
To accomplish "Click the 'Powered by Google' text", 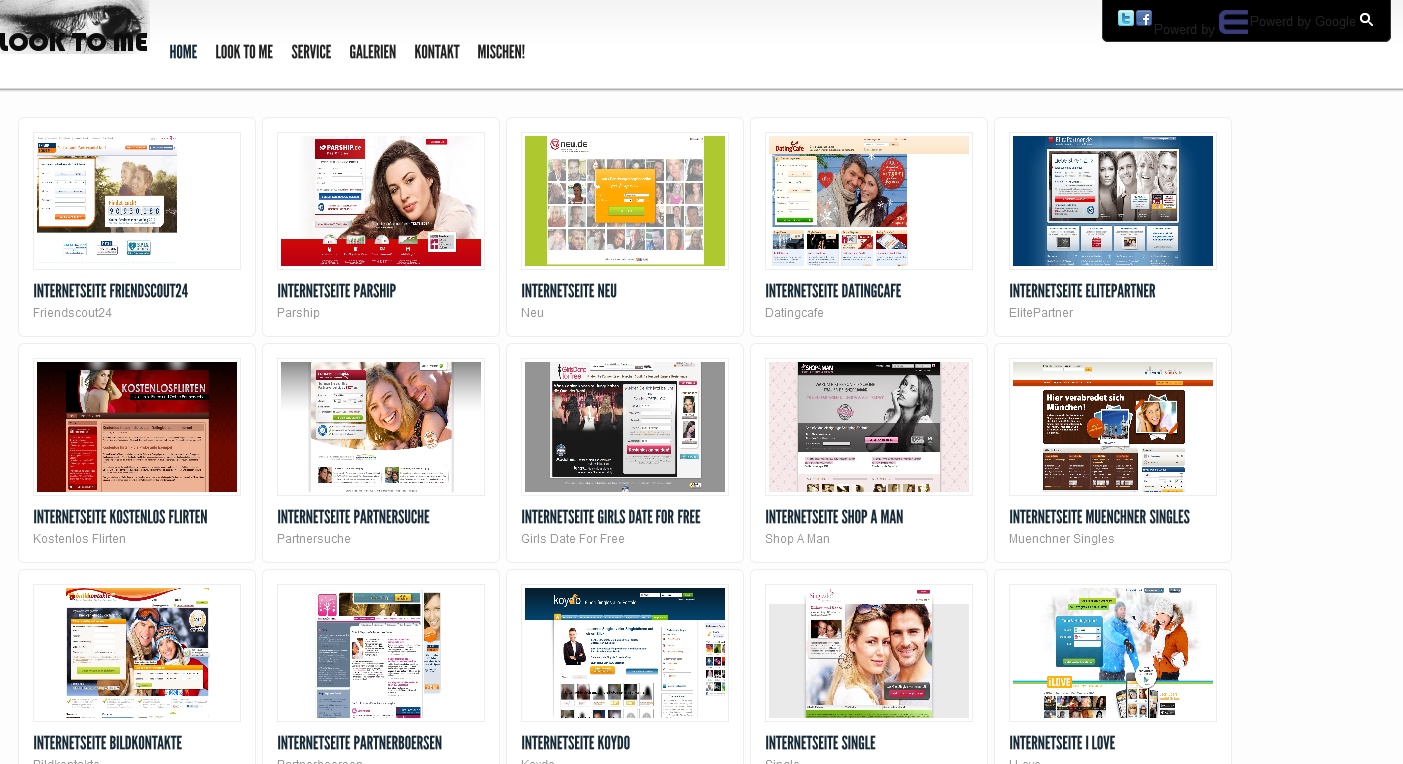I will click(x=1303, y=22).
